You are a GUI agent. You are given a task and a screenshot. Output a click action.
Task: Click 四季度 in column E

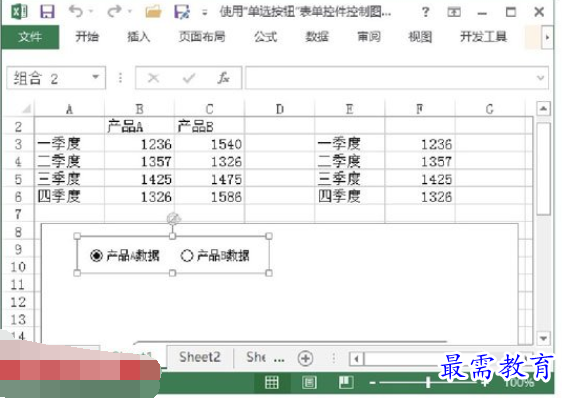350,196
